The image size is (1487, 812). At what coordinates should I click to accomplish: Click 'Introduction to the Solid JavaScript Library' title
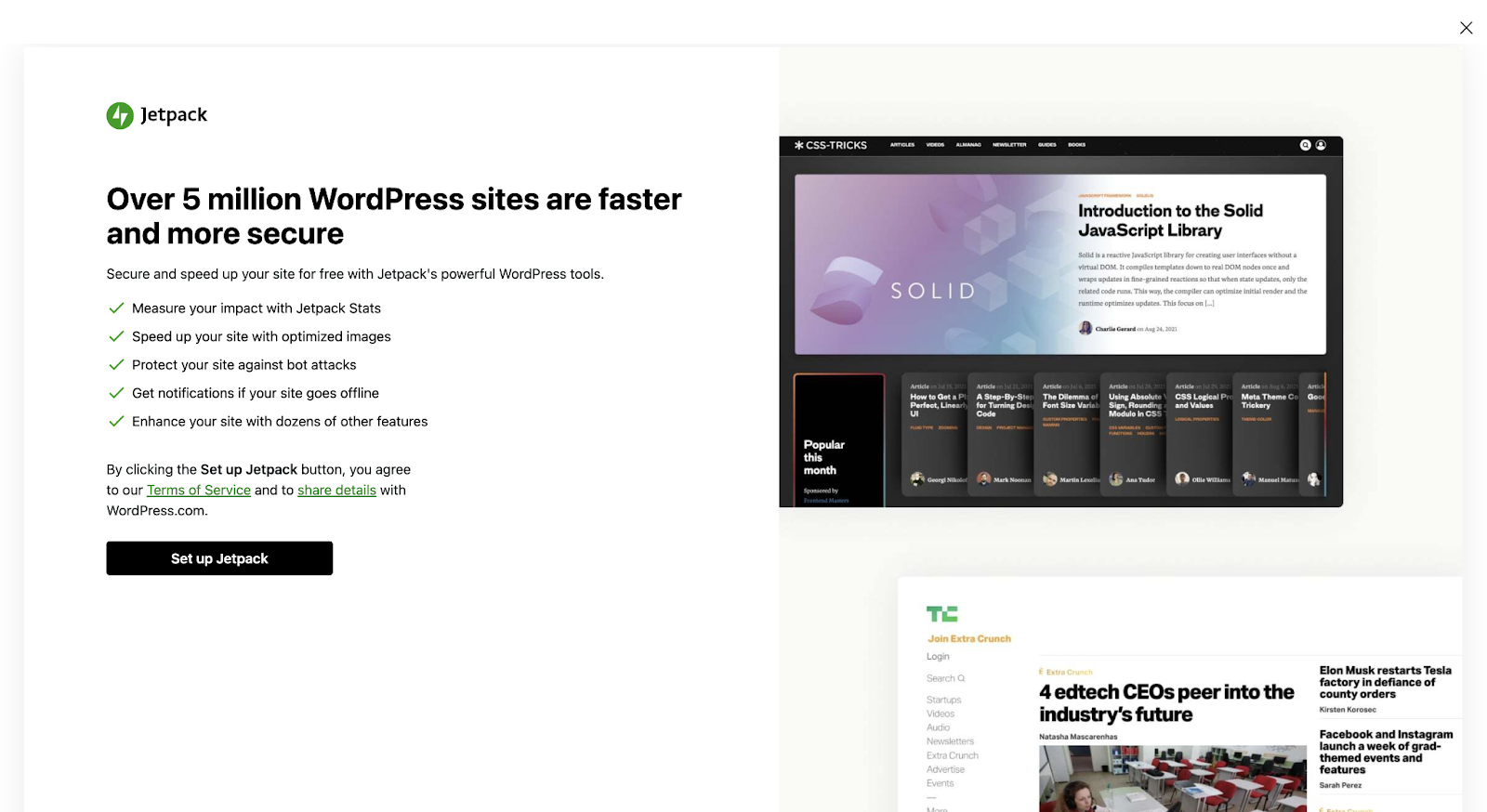click(x=1170, y=221)
